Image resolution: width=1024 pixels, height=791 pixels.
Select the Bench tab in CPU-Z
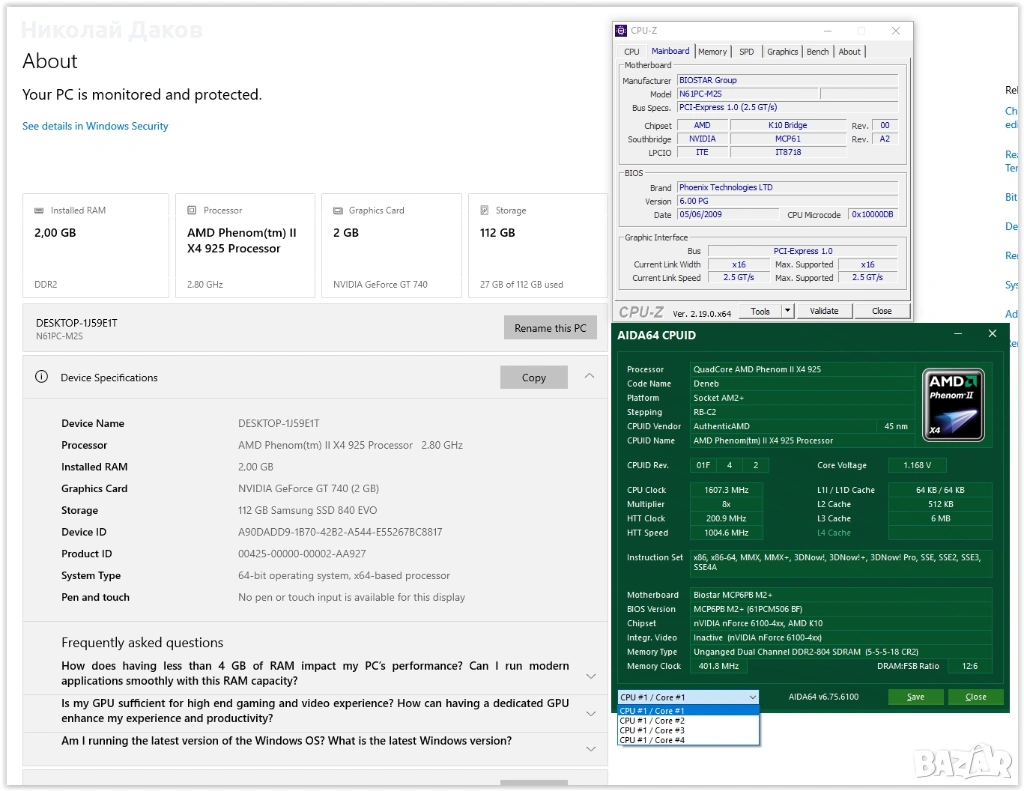click(817, 52)
